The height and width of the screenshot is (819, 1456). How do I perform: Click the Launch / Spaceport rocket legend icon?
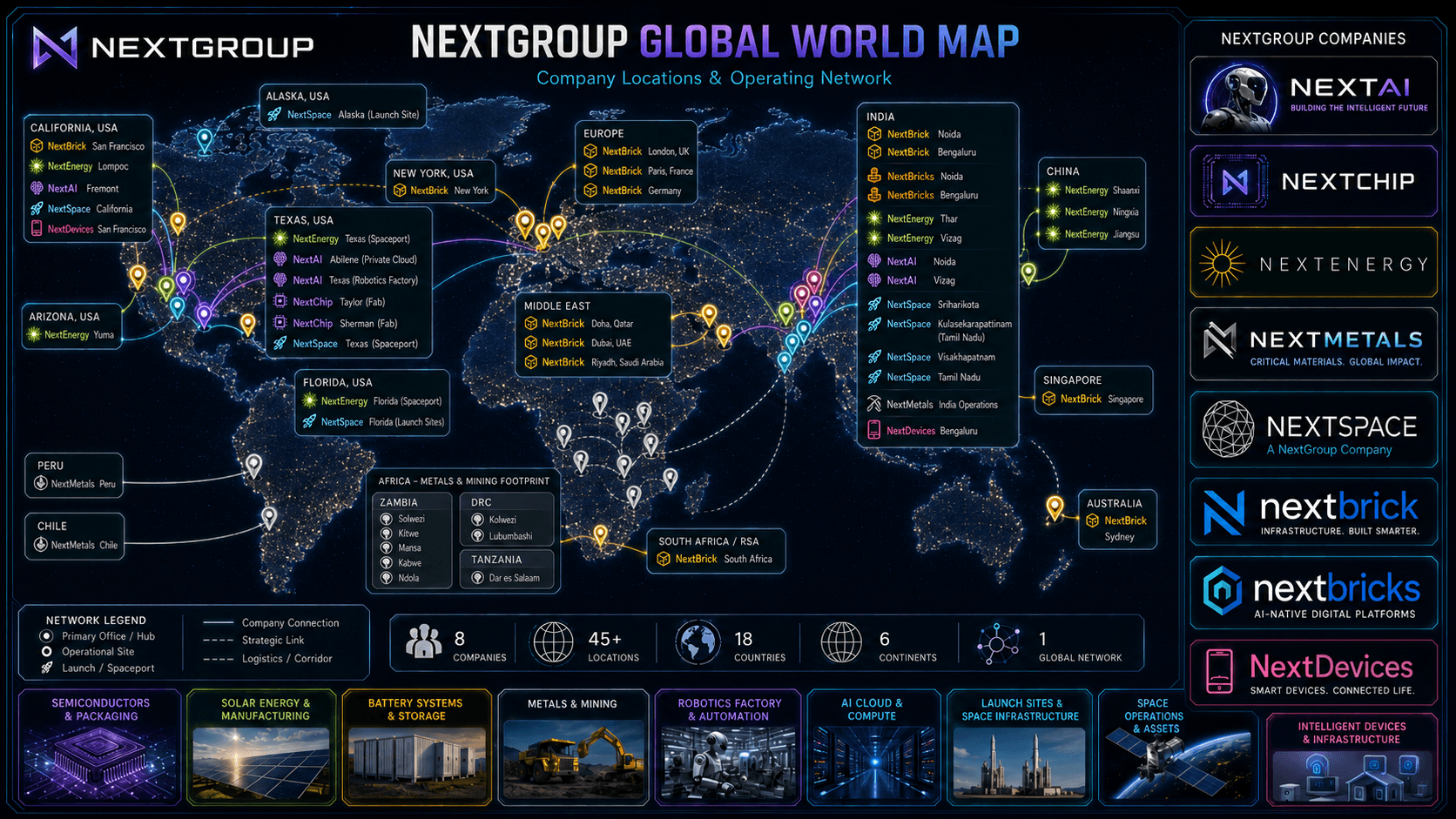pos(46,668)
